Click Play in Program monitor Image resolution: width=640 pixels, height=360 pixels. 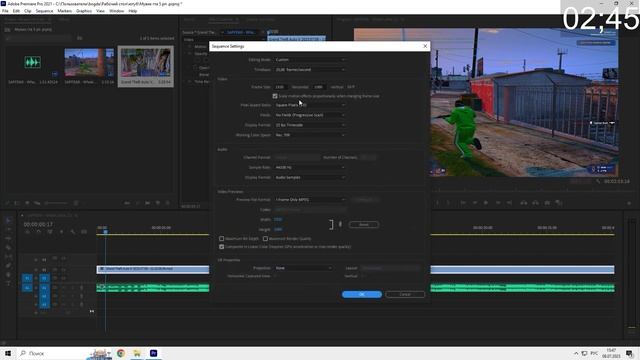click(486, 203)
